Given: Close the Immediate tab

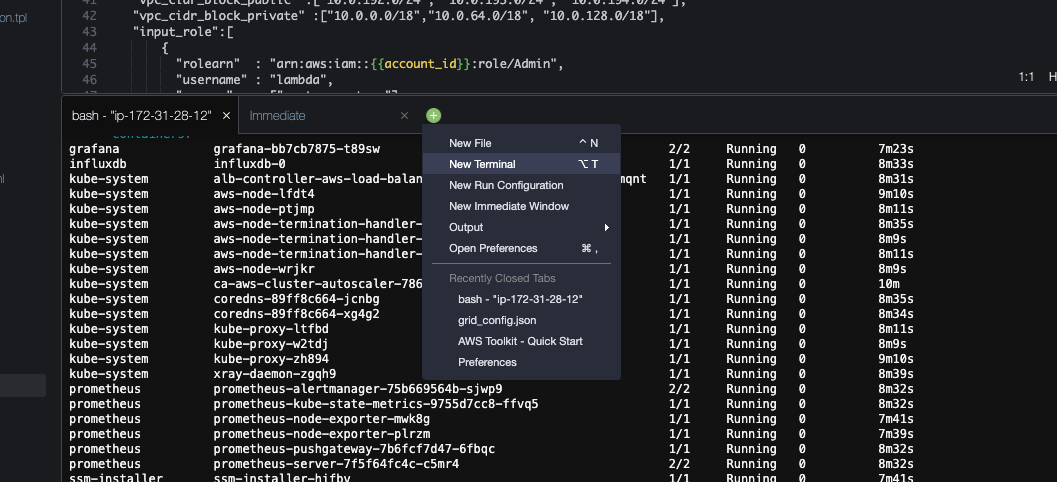Looking at the screenshot, I should point(404,116).
